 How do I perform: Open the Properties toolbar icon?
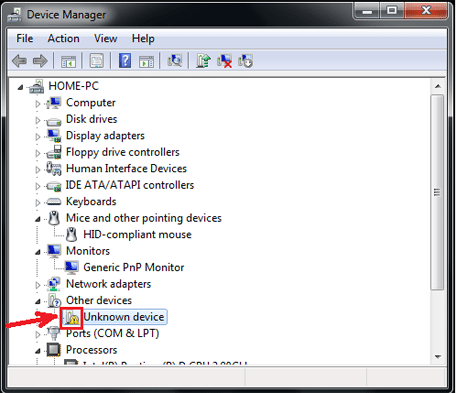pyautogui.click(x=97, y=61)
